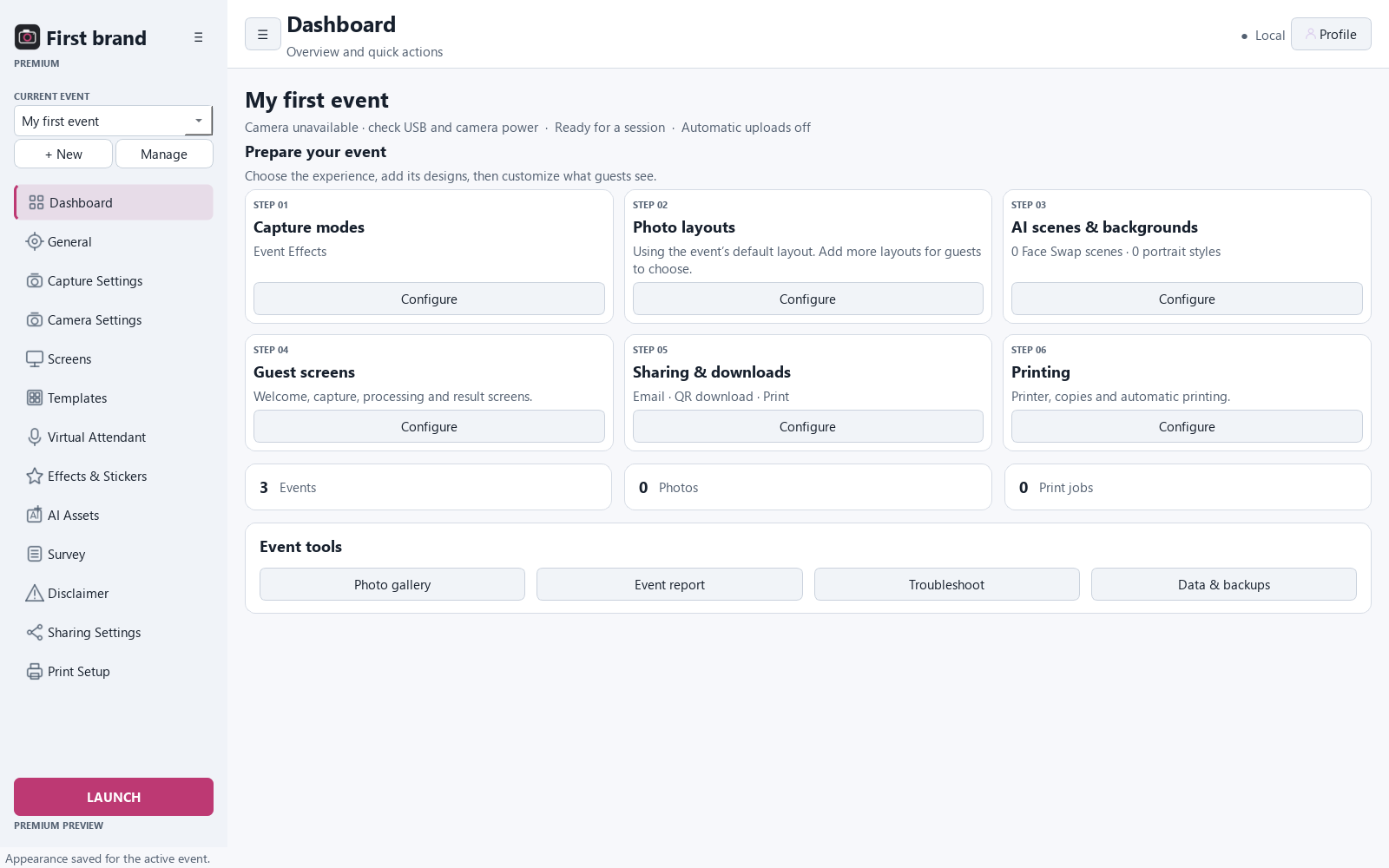Create a new event with + New
This screenshot has height=868, width=1389.
click(x=63, y=154)
